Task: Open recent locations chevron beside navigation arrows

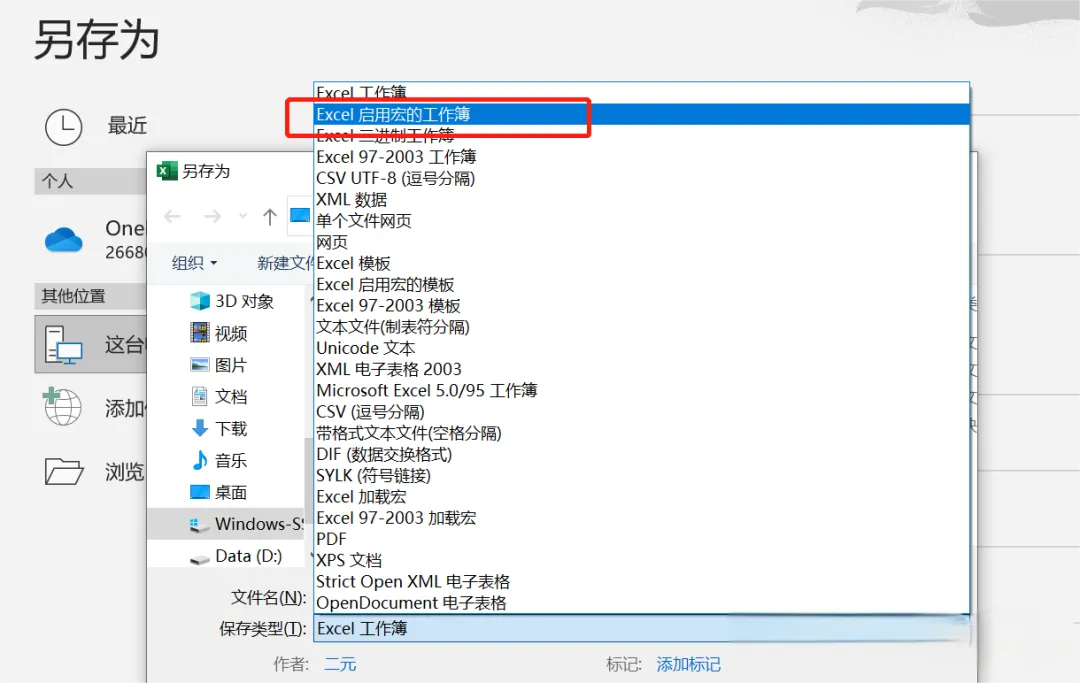Action: click(242, 217)
